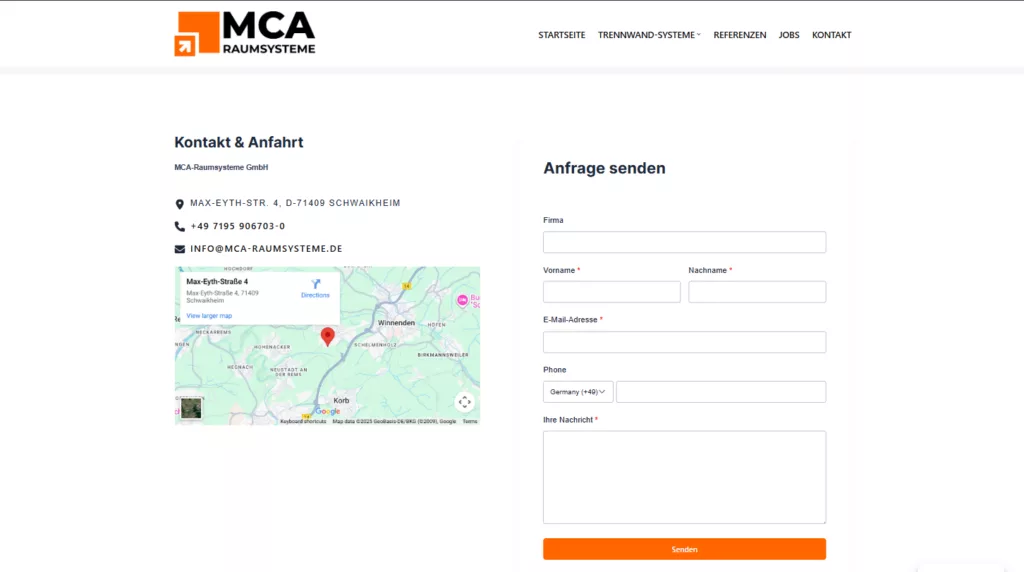This screenshot has height=572, width=1024.
Task: Click the location pin icon by address
Action: 180,204
